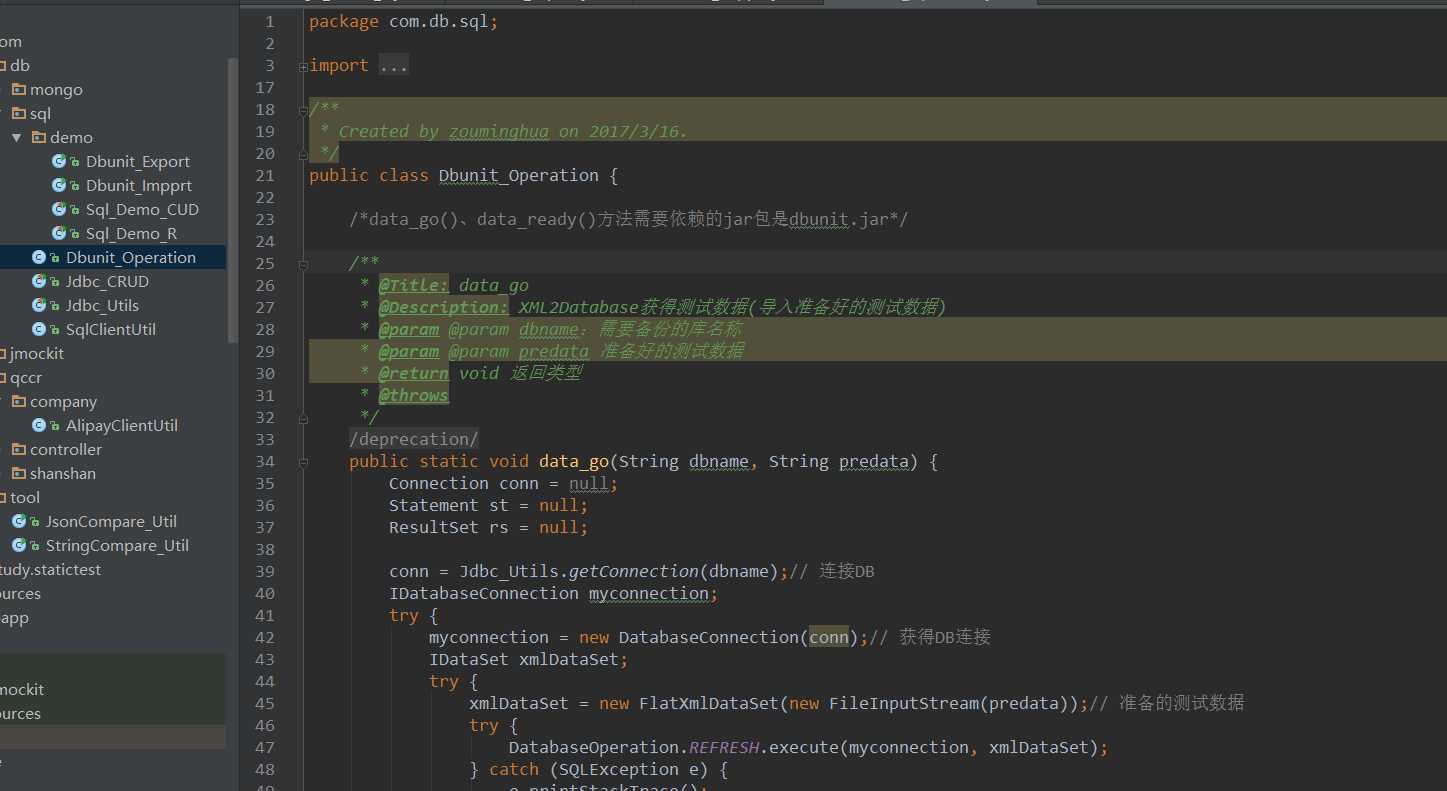The width and height of the screenshot is (1447, 791).
Task: Click the class icon beside Sql_Demo_R
Action: (x=59, y=233)
